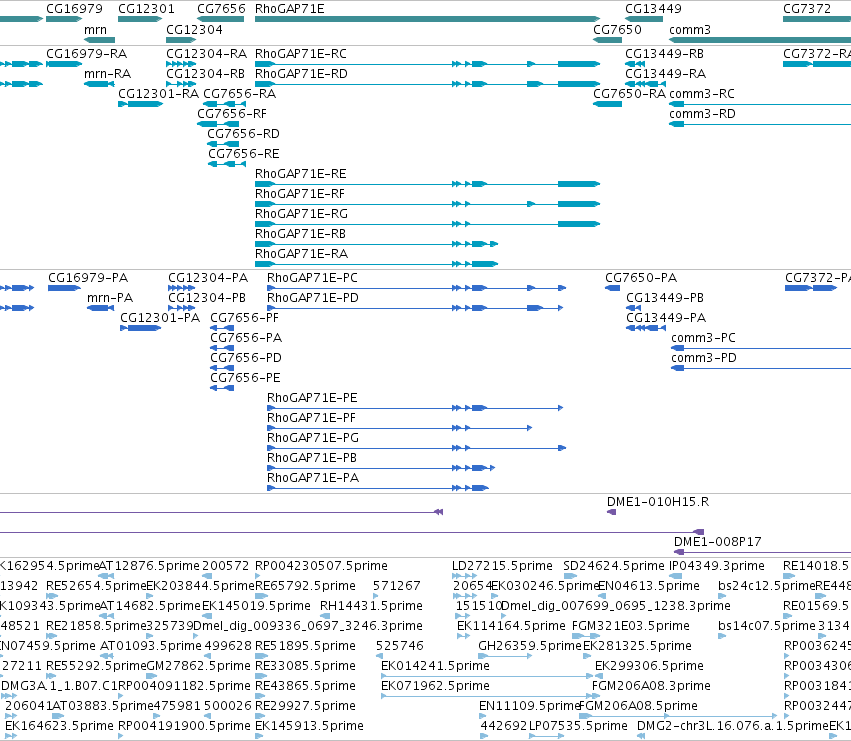851x741 pixels.
Task: Click transcript CG12301-RA
Action: pos(140,104)
